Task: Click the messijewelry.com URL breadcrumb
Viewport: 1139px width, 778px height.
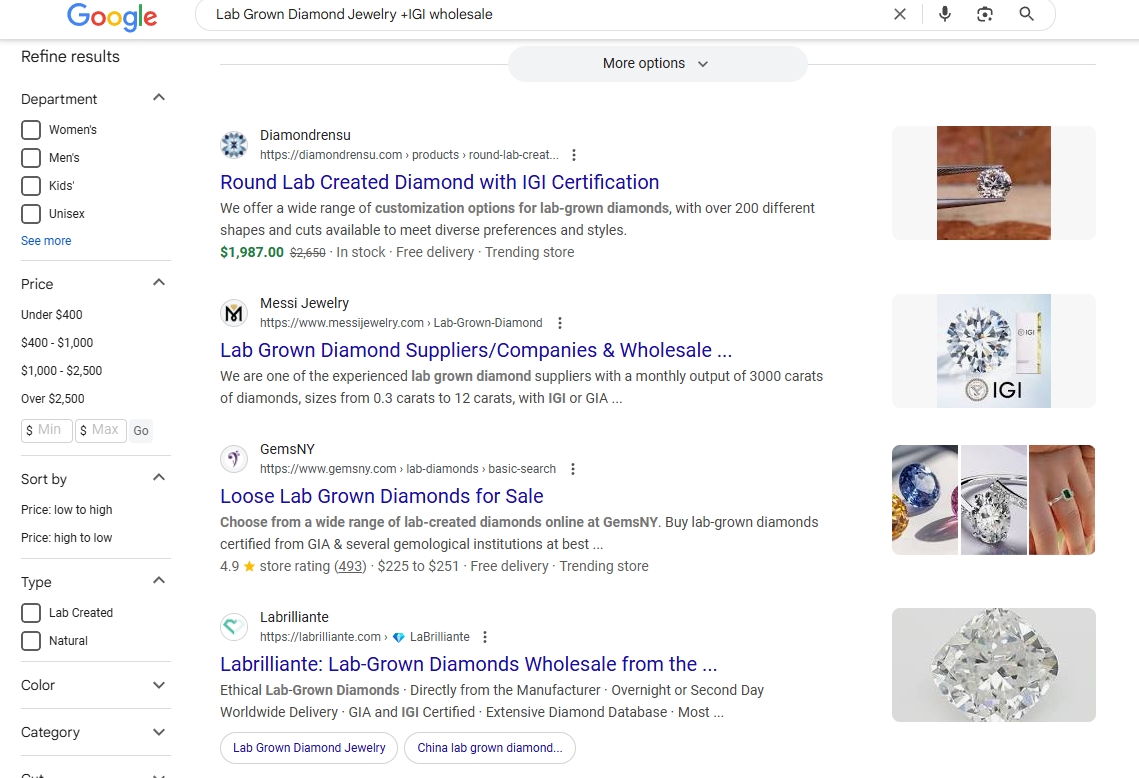Action: tap(401, 323)
